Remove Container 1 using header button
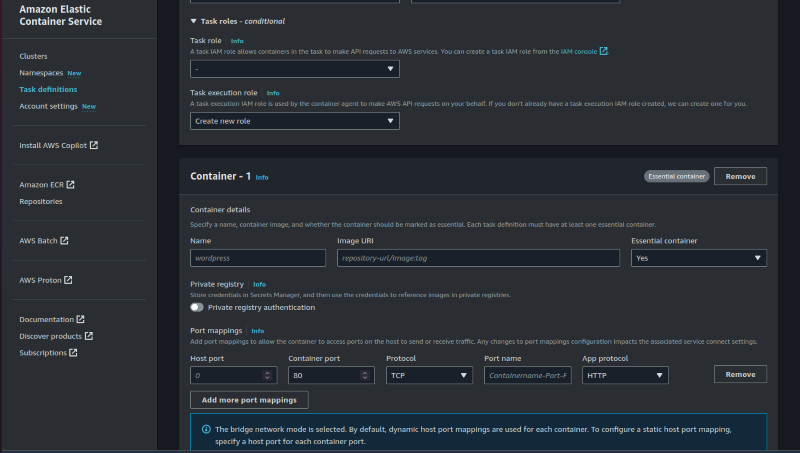800x453 pixels. point(740,176)
